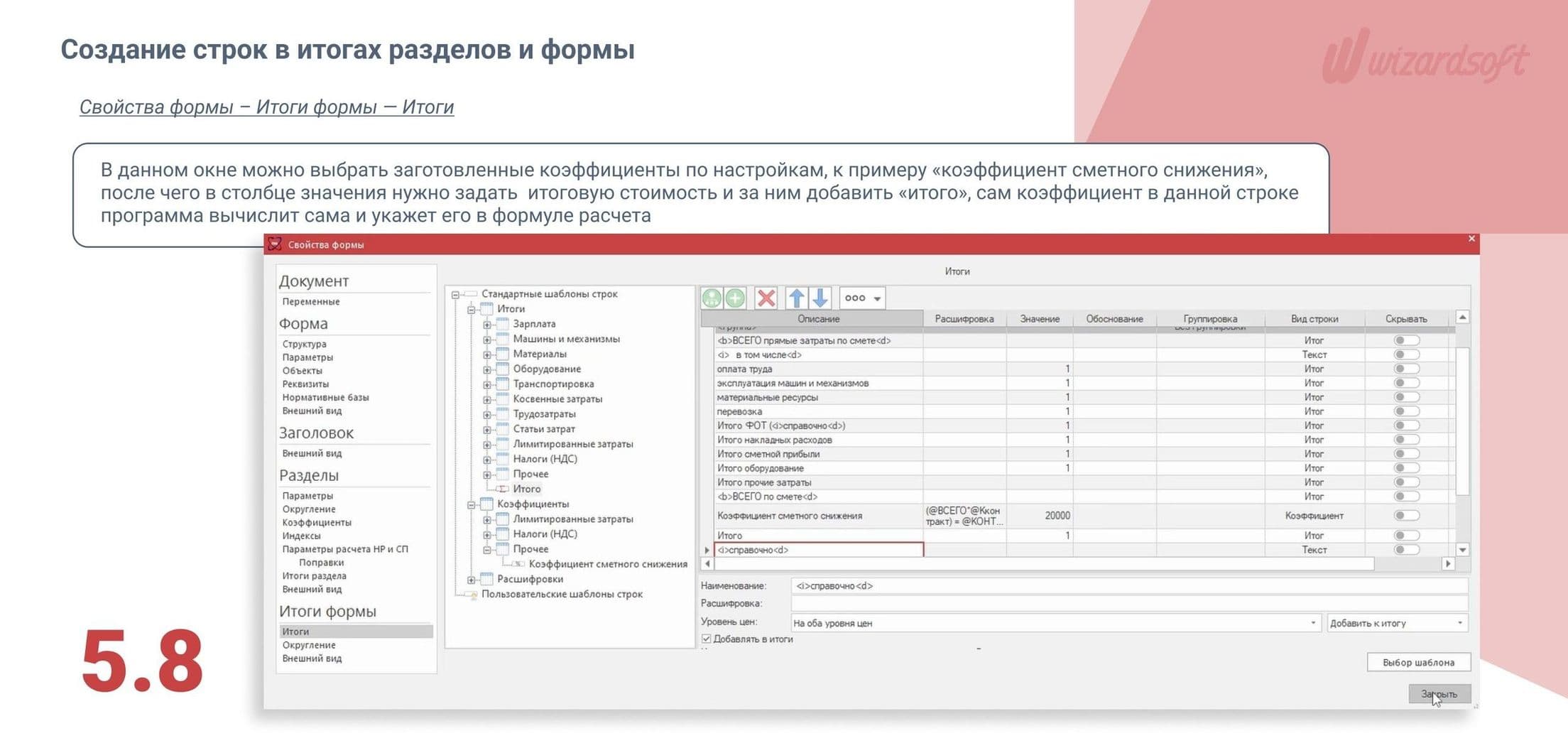Click the Машины и механизмы table icon
Viewport: 1568px width, 753px height.
tap(503, 339)
